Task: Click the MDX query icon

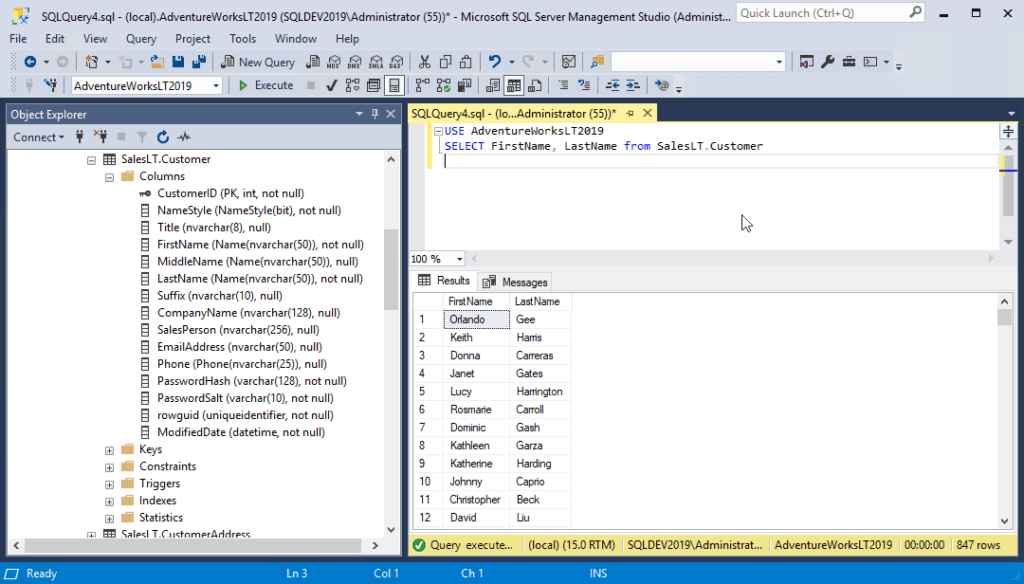Action: click(x=334, y=62)
